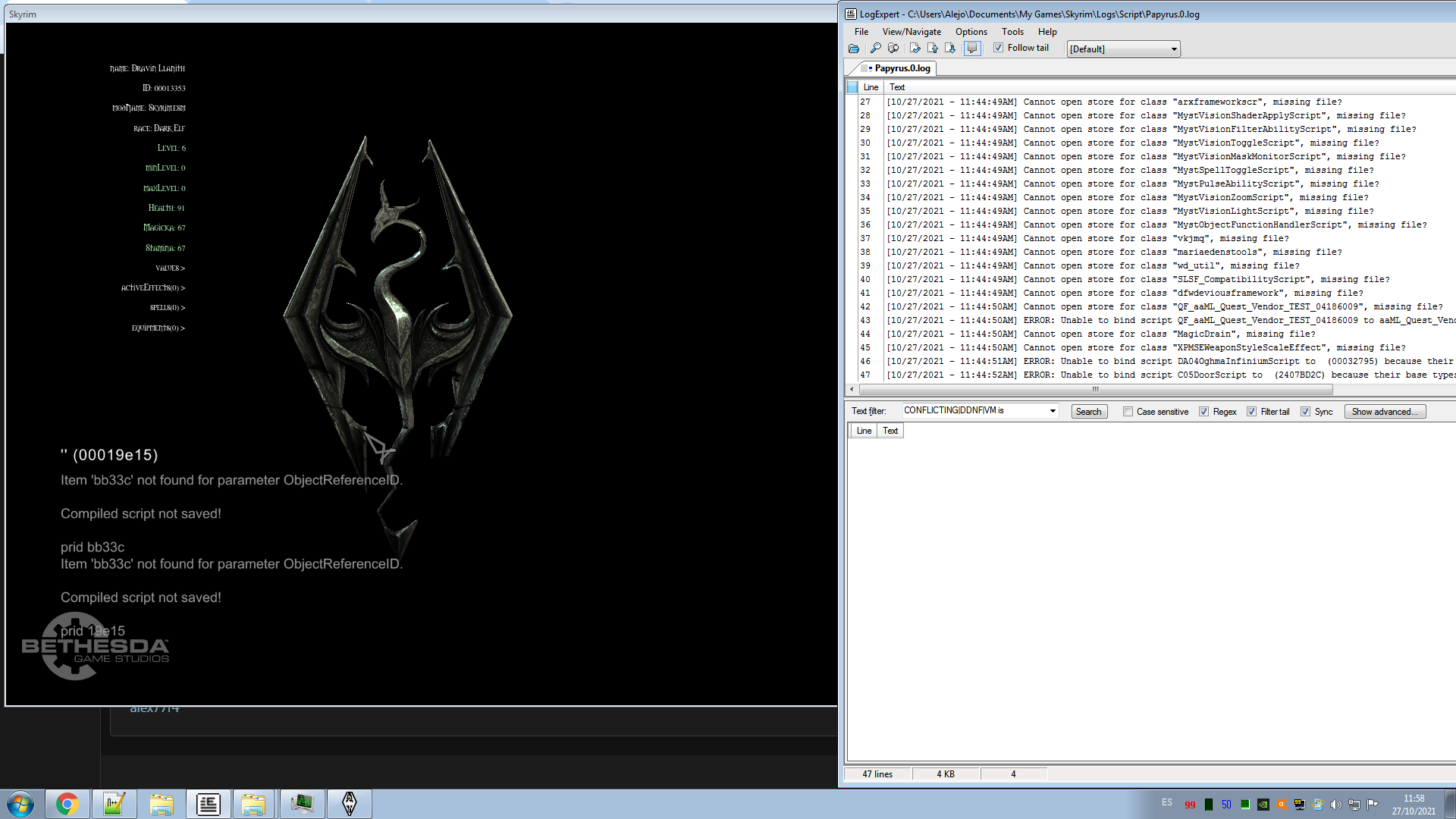
Task: Open the Text filter history dropdown arrow
Action: (1053, 411)
